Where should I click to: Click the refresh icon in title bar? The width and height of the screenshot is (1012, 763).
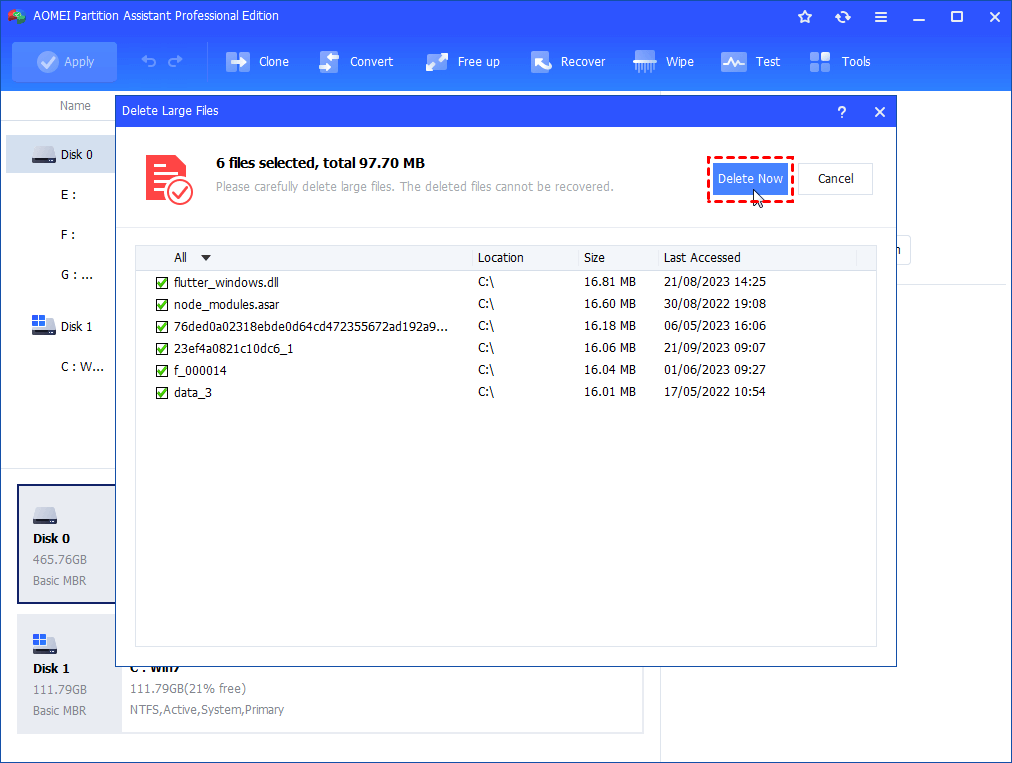(843, 17)
